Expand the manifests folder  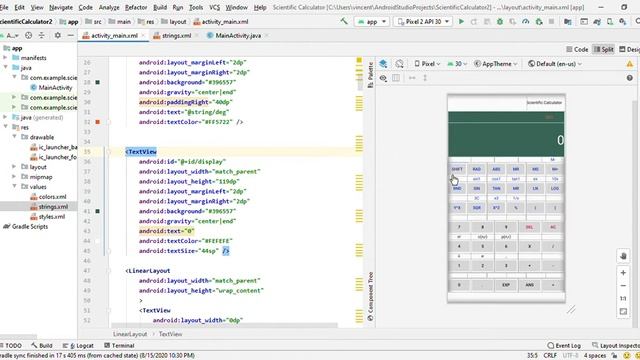5,58
